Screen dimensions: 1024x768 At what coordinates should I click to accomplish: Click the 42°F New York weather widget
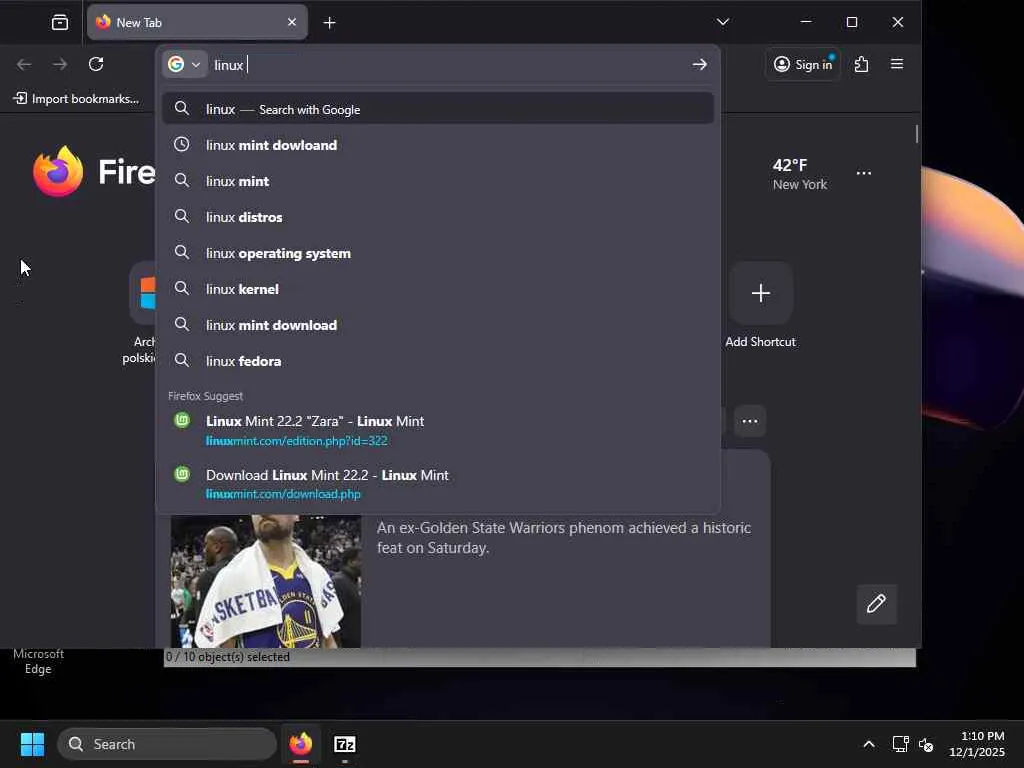799,174
